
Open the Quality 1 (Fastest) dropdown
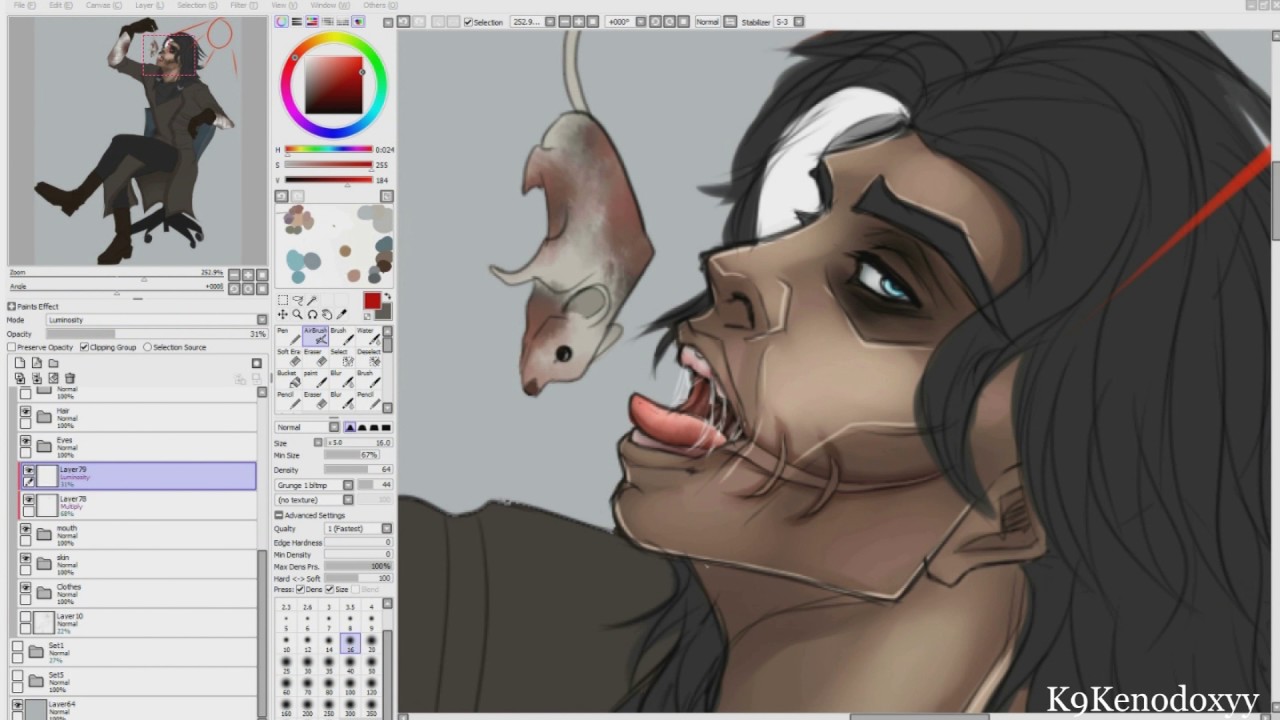pyautogui.click(x=358, y=529)
